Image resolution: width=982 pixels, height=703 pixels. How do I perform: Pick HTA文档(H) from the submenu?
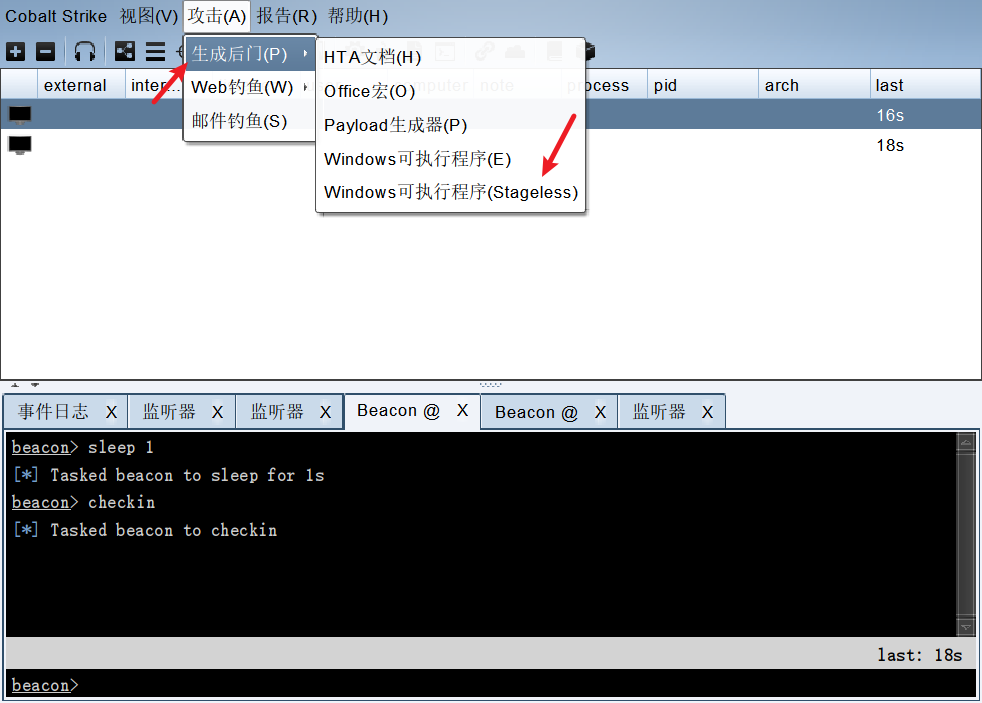[x=372, y=58]
